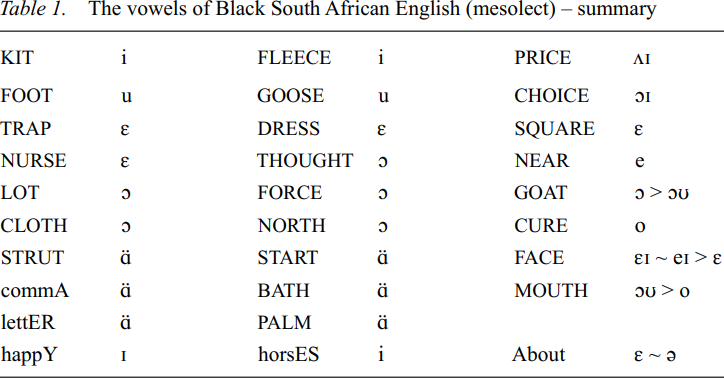
Task: Click the FACE vowel entry
Action: pos(678,258)
